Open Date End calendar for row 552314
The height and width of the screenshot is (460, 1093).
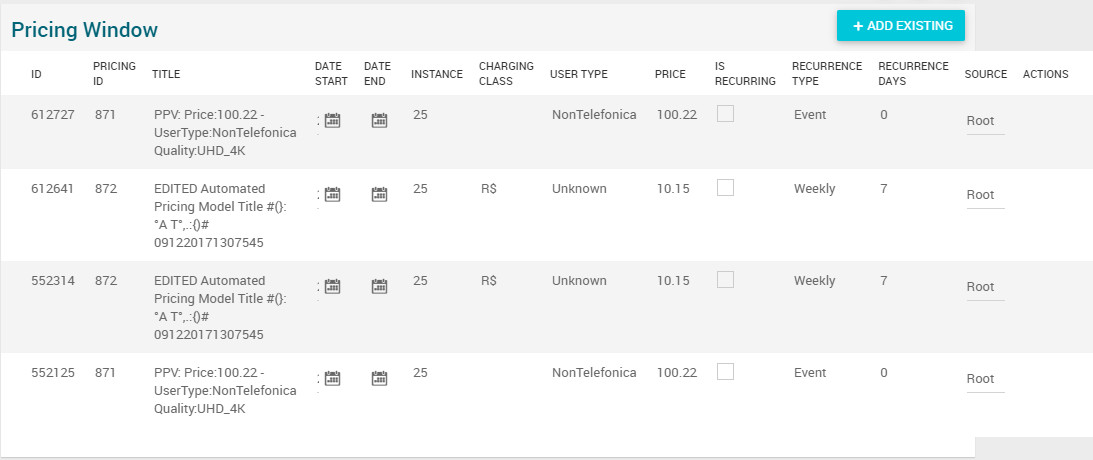379,287
